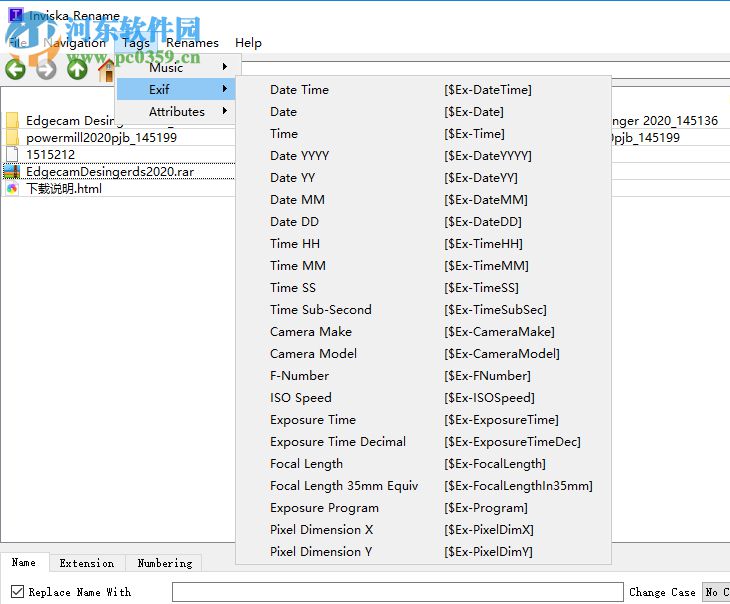Expand the Attributes submenu arrow
This screenshot has width=730, height=604.
pos(225,111)
